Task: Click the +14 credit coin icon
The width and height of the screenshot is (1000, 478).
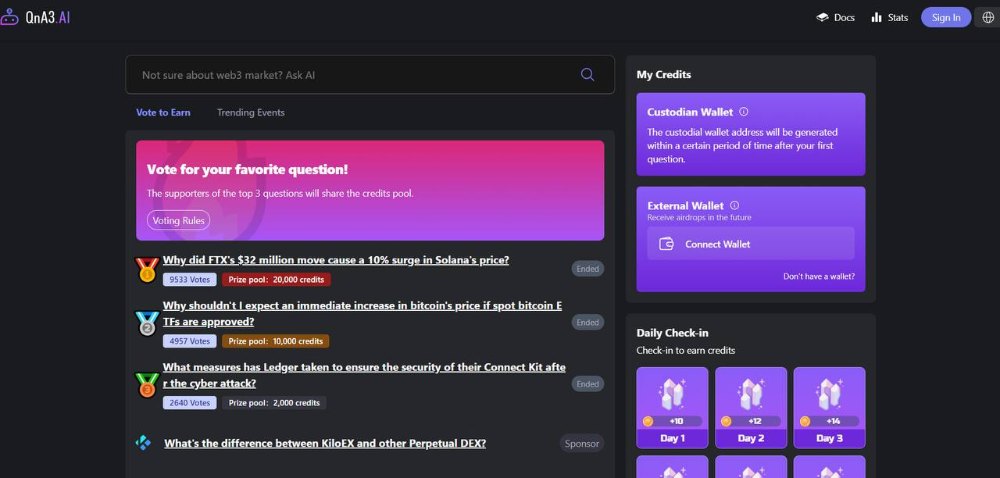Action: pyautogui.click(x=804, y=421)
